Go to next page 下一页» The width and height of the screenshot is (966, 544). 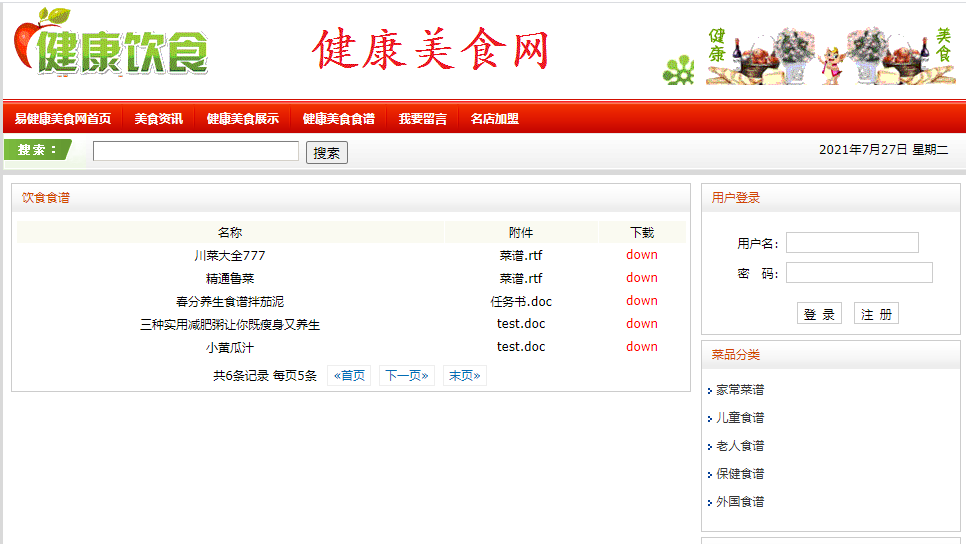pos(407,375)
